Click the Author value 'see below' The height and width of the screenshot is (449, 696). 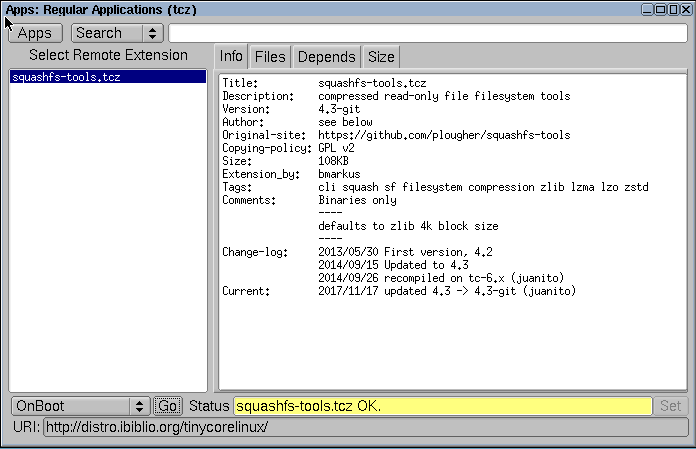pos(345,122)
